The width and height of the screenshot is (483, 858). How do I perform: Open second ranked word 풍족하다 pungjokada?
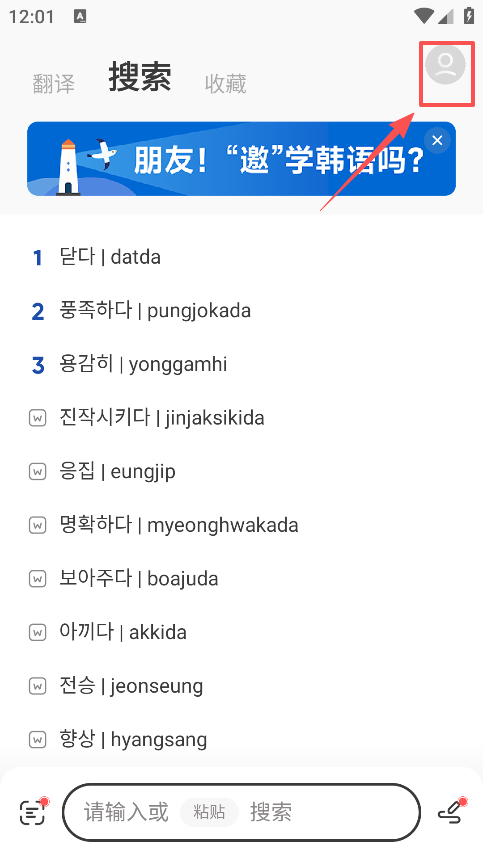(x=241, y=310)
